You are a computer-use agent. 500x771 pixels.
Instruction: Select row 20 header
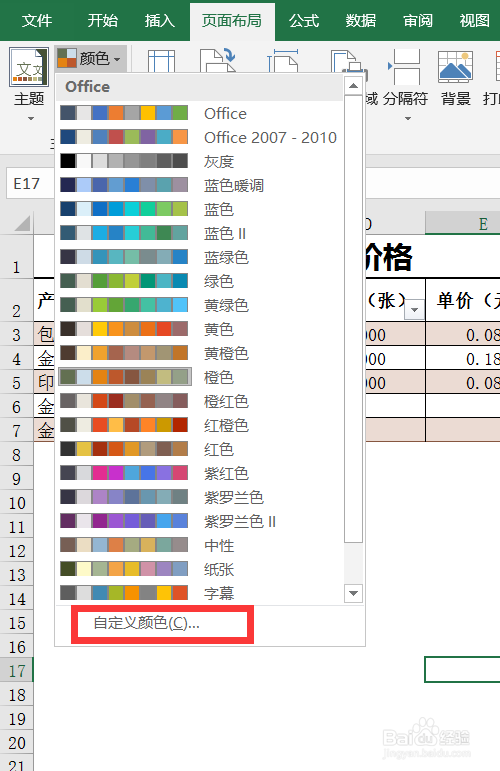[x=17, y=743]
